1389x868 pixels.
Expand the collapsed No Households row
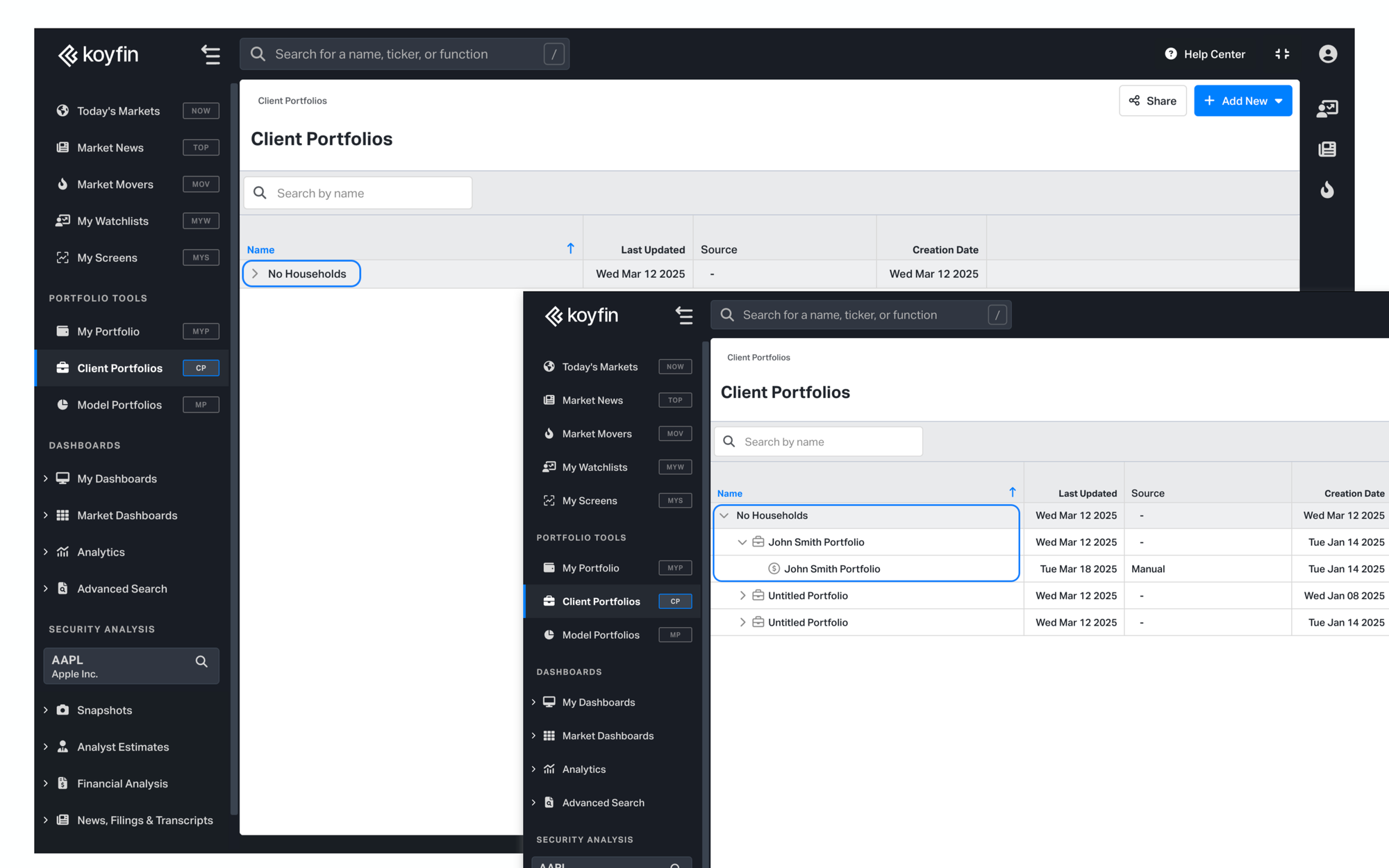(255, 274)
